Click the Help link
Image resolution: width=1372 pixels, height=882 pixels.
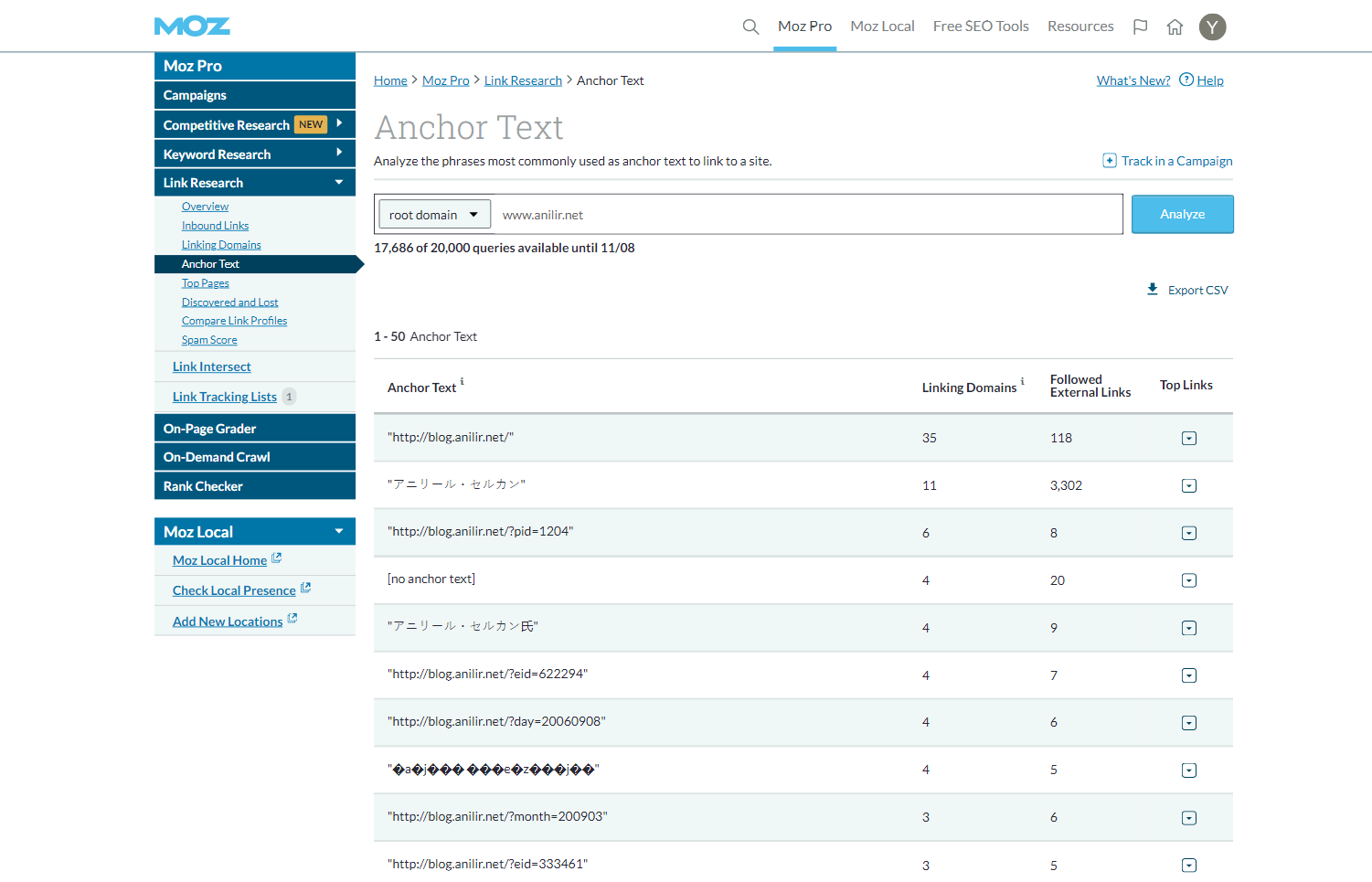tap(1210, 80)
